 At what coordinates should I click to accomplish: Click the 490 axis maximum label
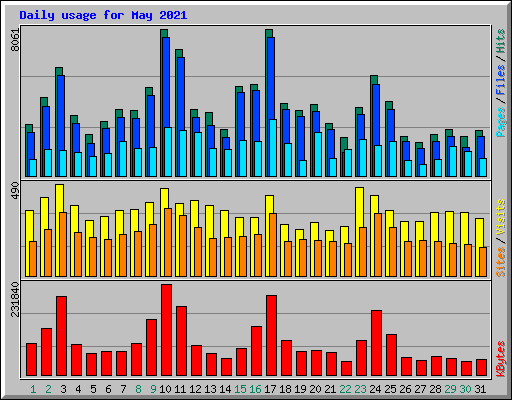coord(15,191)
